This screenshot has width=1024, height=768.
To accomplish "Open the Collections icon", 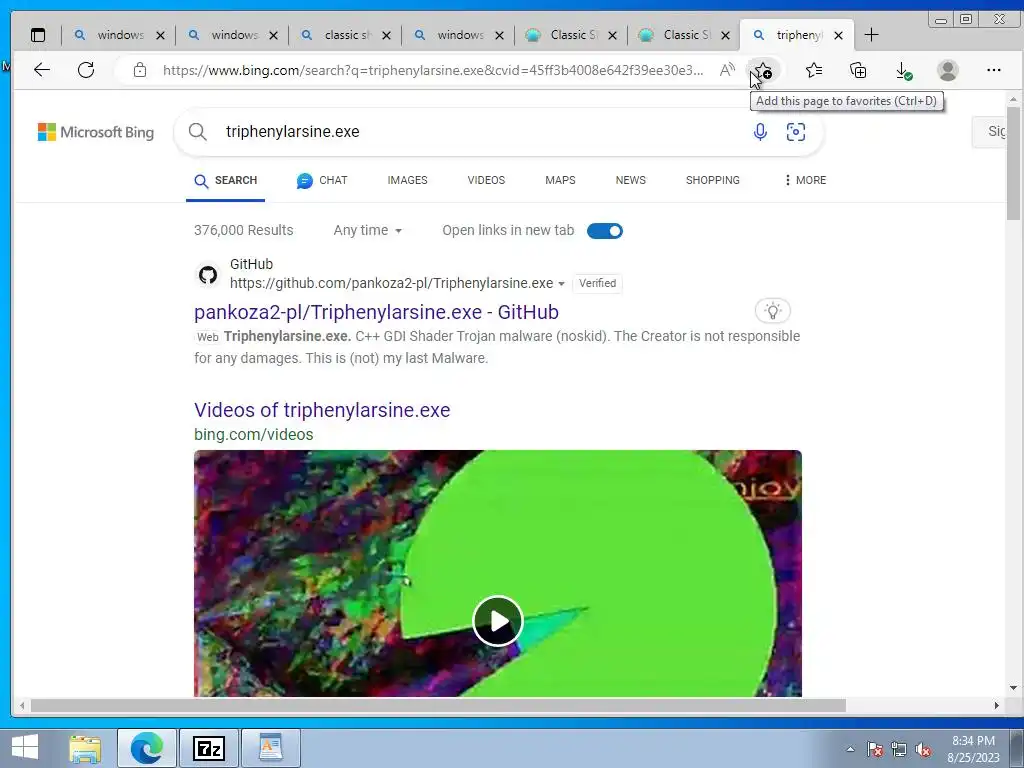I will pyautogui.click(x=858, y=70).
